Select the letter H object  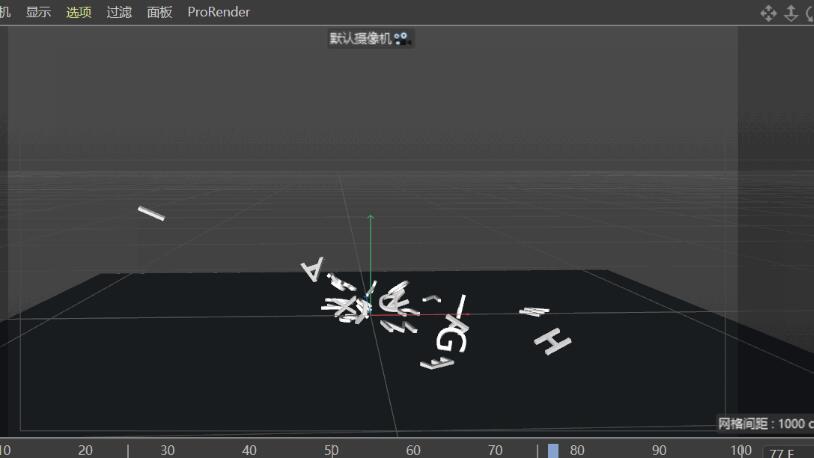click(553, 341)
